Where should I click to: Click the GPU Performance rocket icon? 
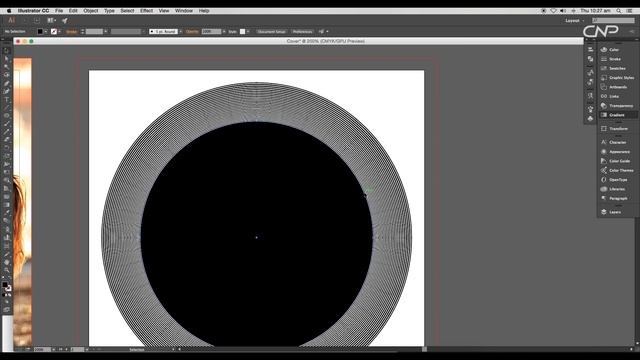(64, 20)
